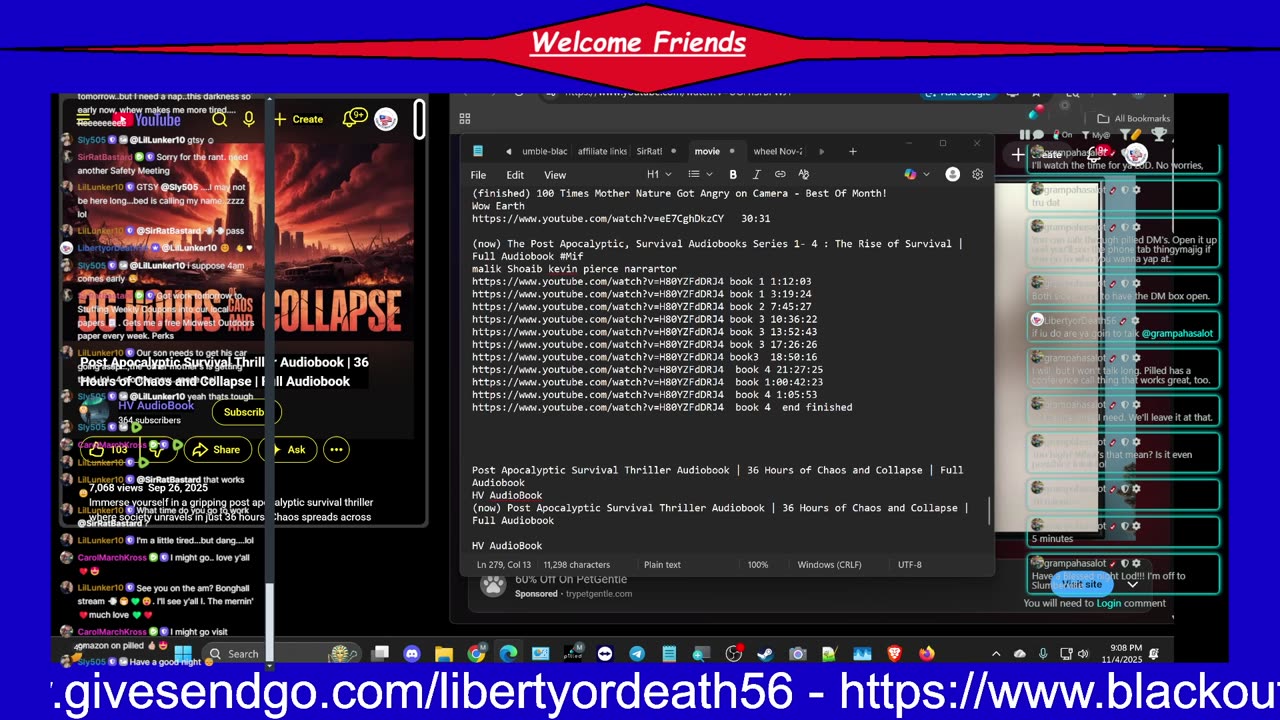Open YouTube notifications bell
Screen dimensions: 1280x720
[354, 118]
